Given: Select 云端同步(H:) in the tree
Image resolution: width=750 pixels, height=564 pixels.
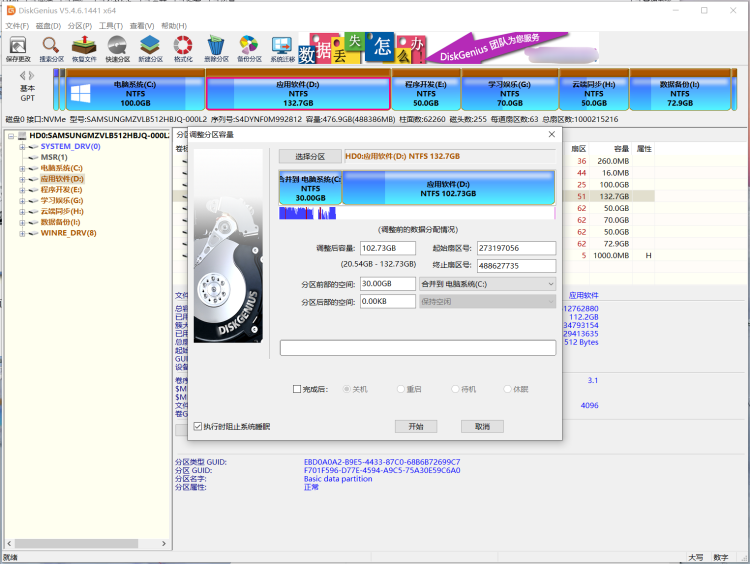Looking at the screenshot, I should coord(62,211).
